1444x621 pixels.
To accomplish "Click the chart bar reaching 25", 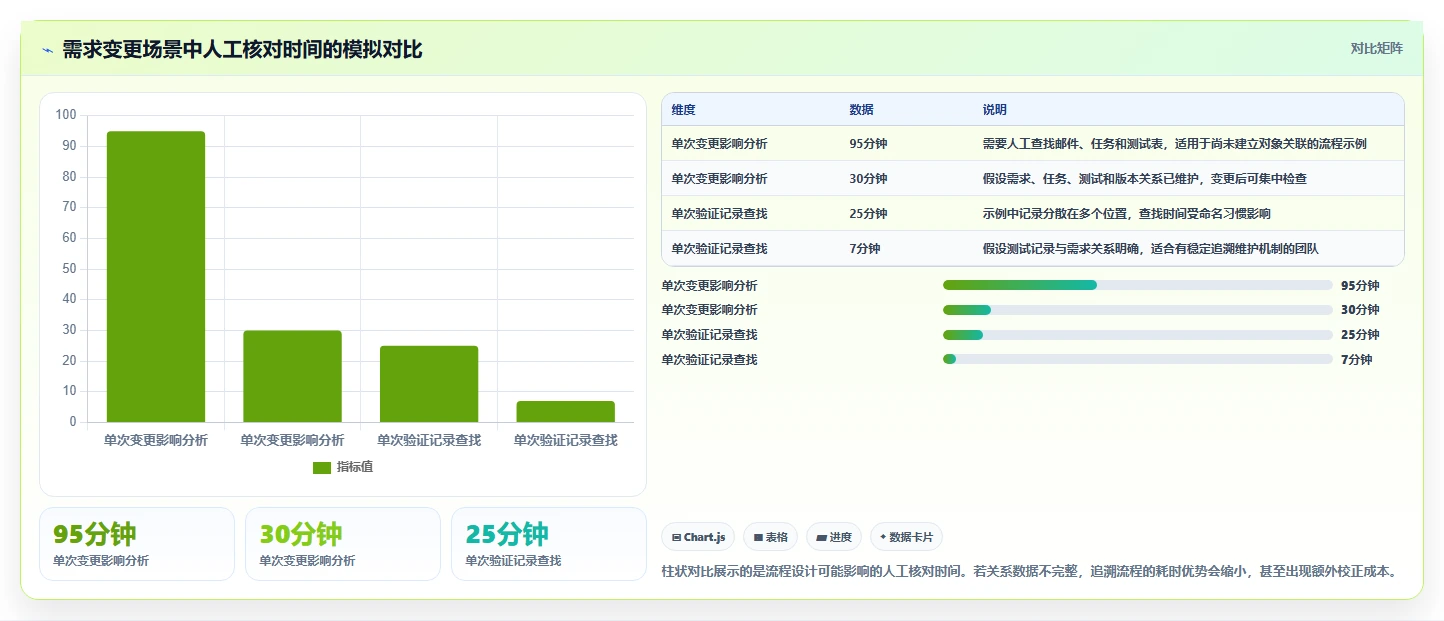I will coord(429,384).
